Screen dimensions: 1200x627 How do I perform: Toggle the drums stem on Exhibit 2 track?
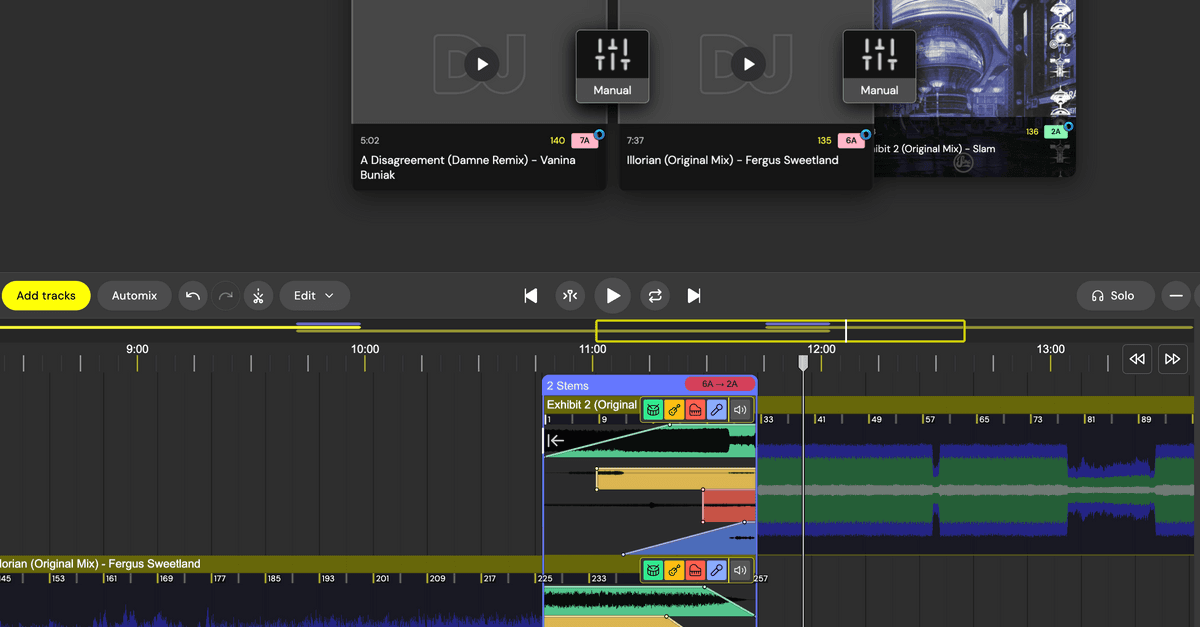click(x=653, y=409)
